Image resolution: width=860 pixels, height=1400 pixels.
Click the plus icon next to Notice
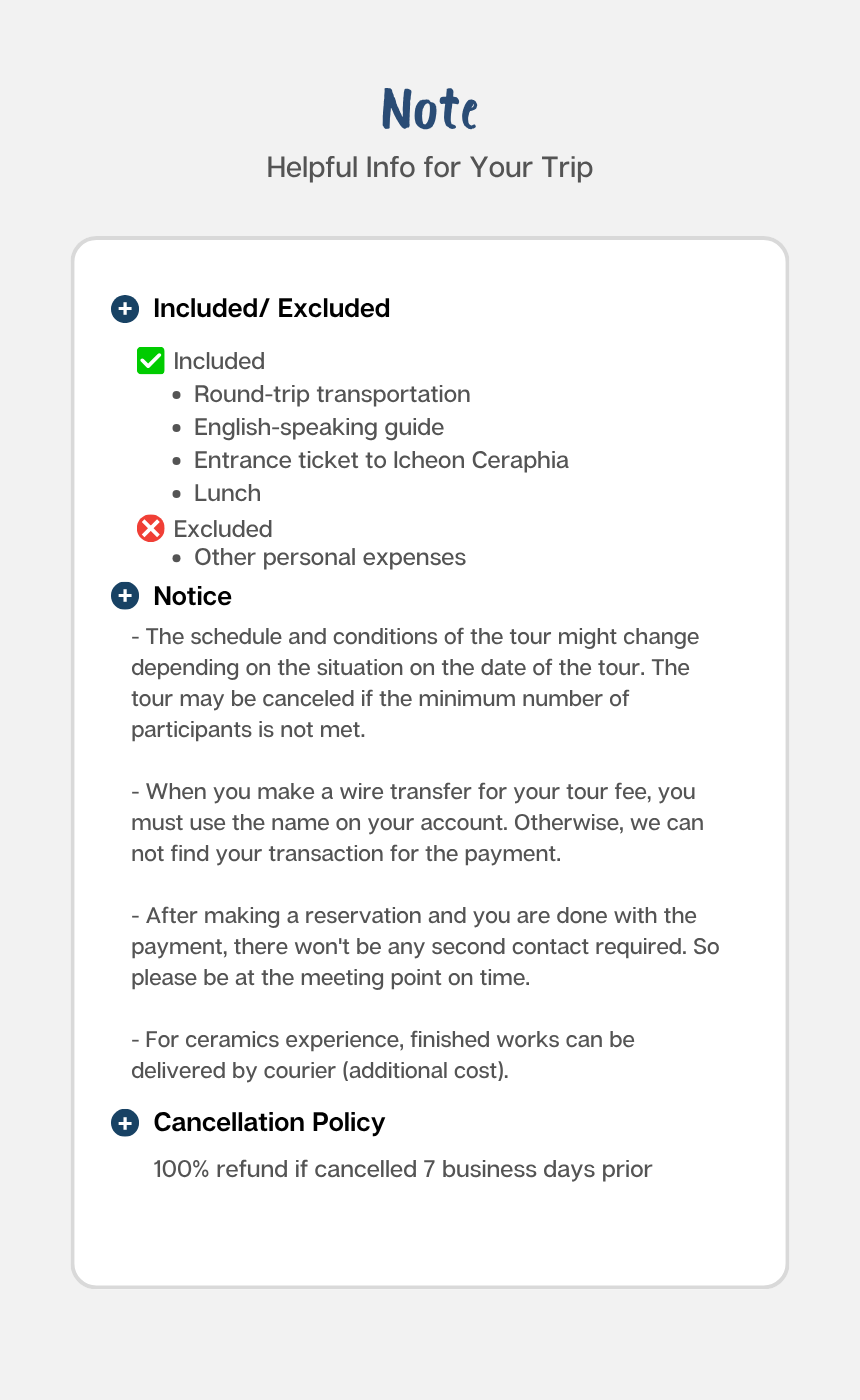pos(124,597)
